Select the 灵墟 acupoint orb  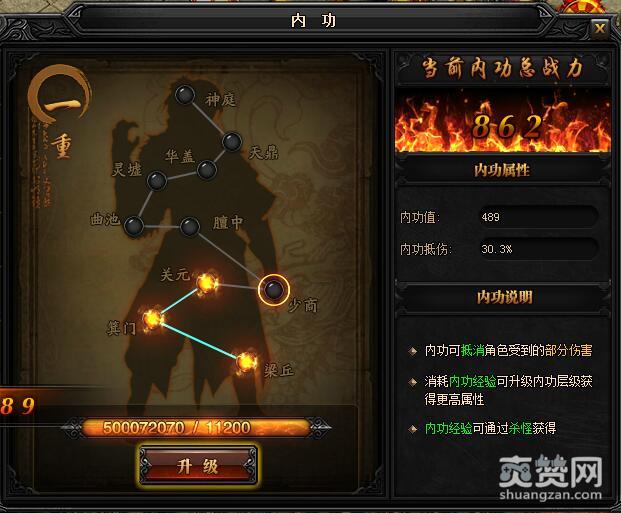point(156,181)
